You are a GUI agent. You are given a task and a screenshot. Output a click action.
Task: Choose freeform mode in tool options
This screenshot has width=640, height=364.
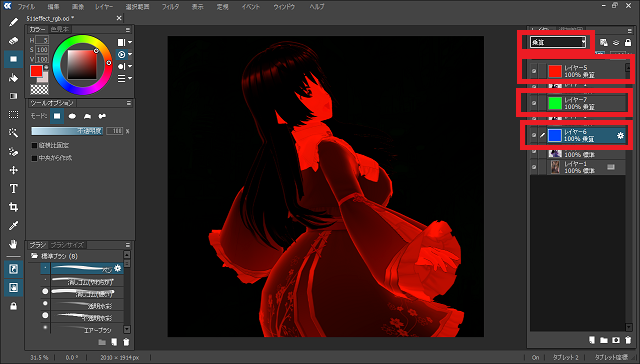coord(102,116)
